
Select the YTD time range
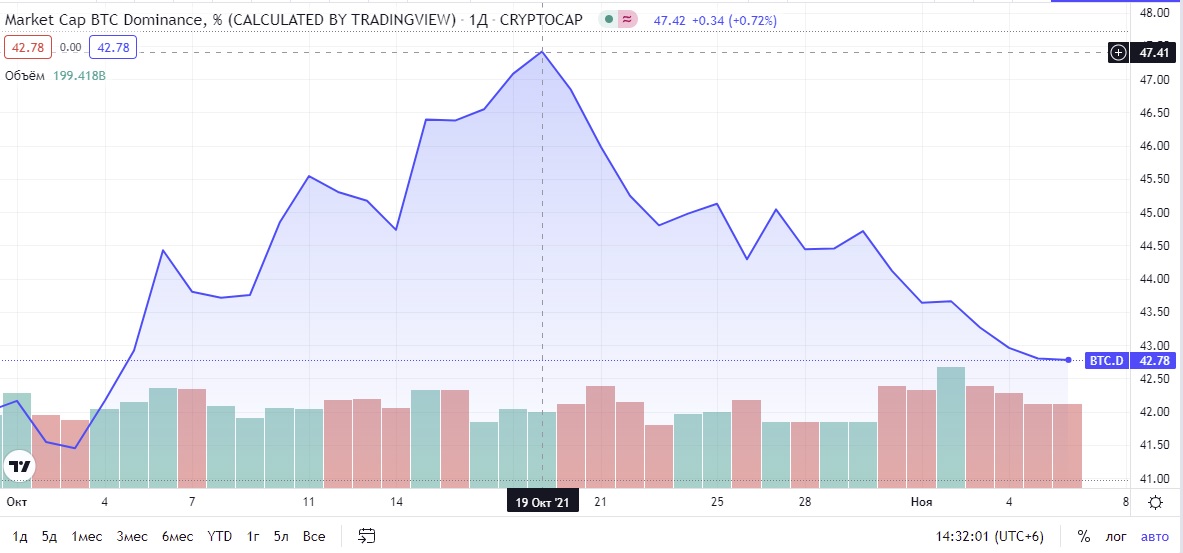(220, 536)
